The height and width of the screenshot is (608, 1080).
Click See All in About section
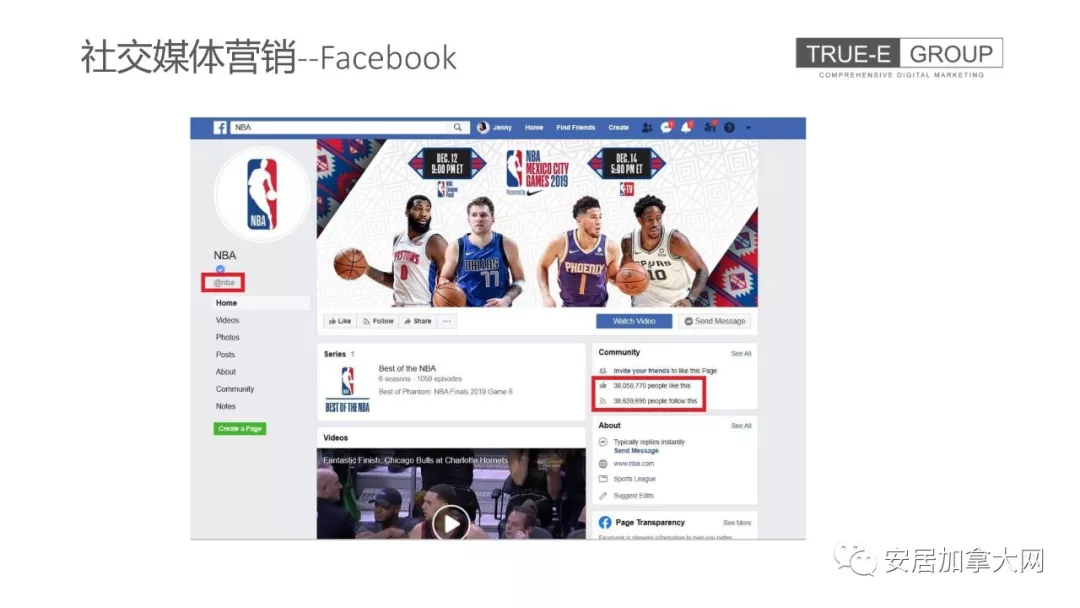coord(741,426)
